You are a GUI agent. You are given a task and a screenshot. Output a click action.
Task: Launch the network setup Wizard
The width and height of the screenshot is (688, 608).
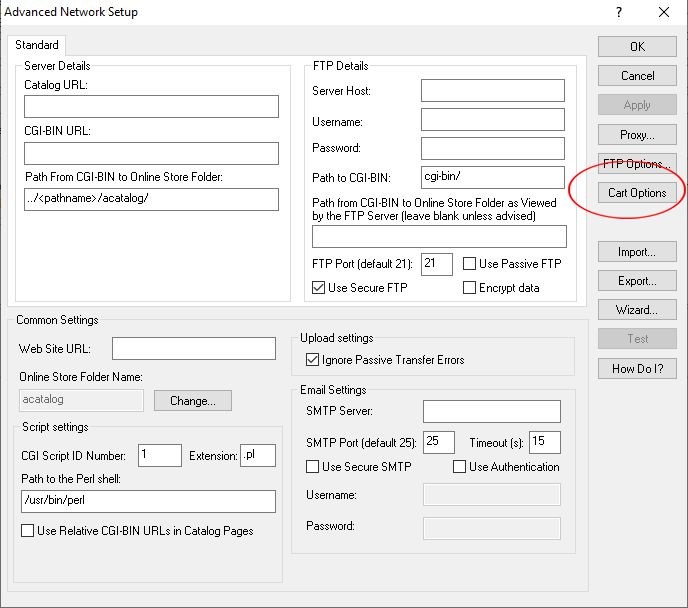point(637,309)
